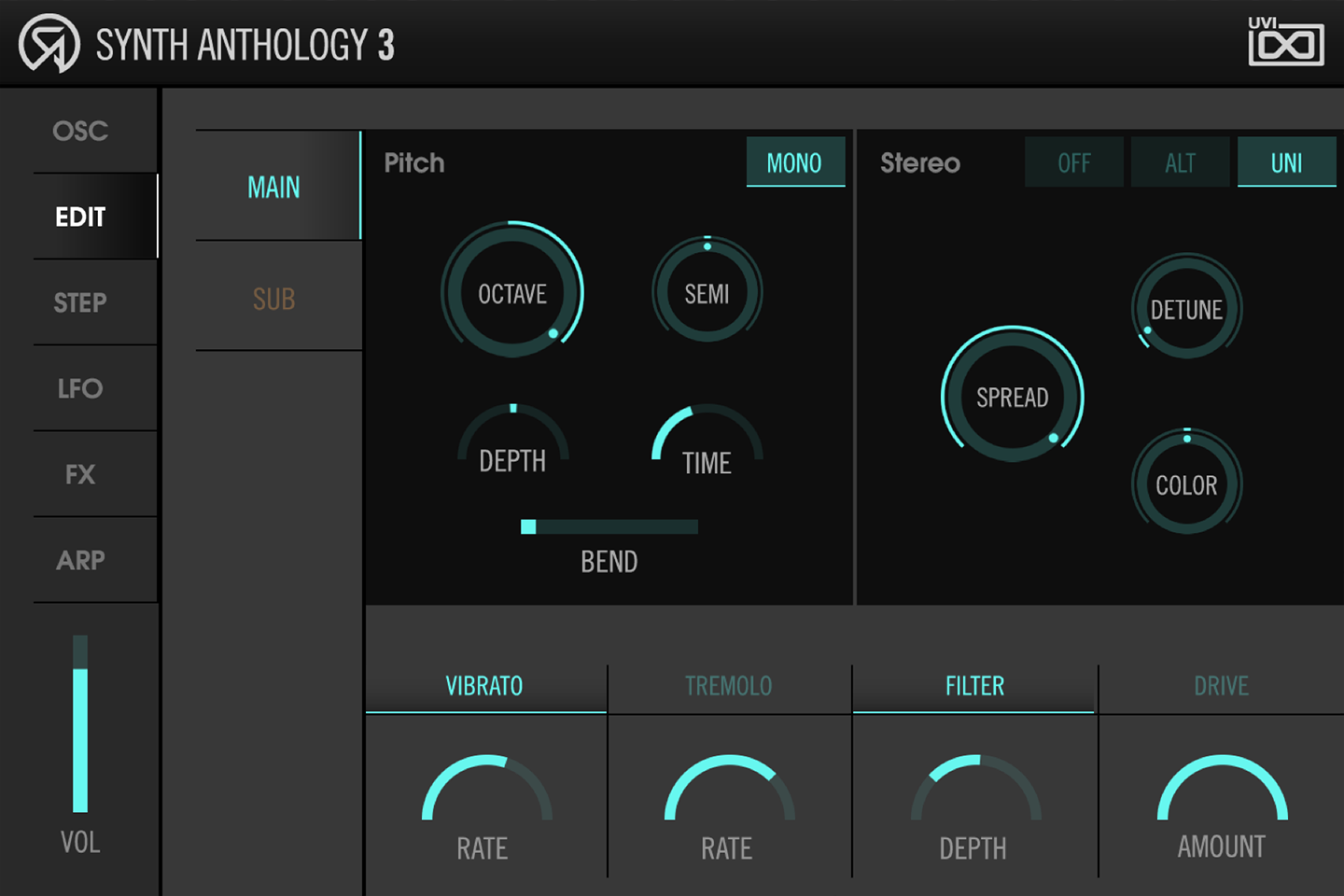This screenshot has width=1344, height=896.
Task: Enable MONO mode in the Pitch section
Action: 794,161
